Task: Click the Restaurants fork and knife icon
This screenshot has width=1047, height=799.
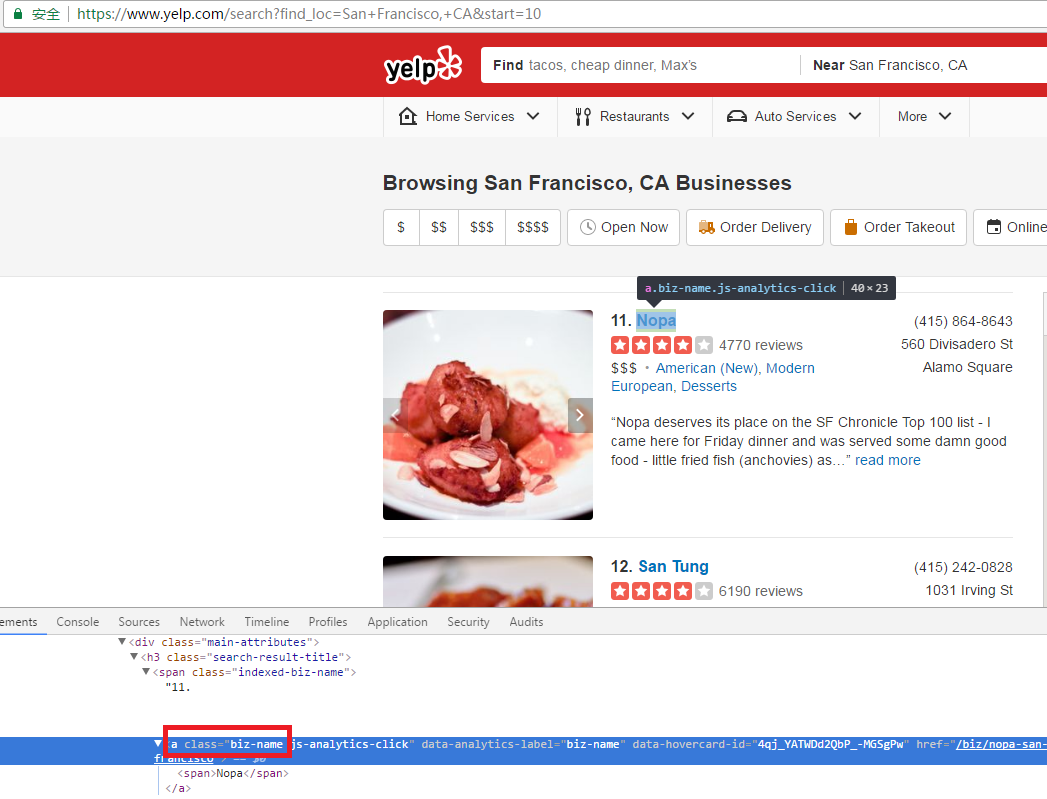Action: click(583, 117)
